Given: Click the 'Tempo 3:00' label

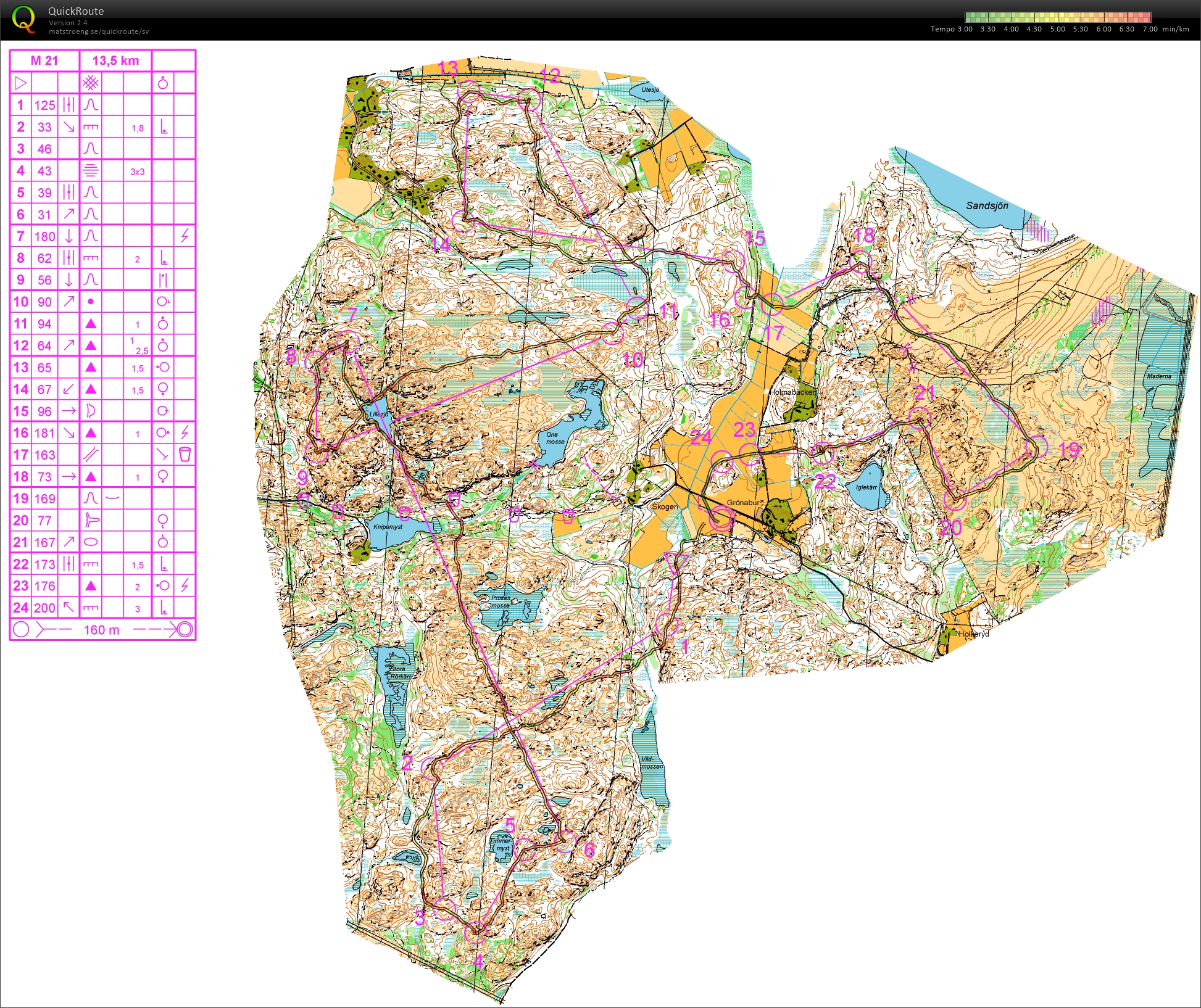Looking at the screenshot, I should (x=952, y=29).
